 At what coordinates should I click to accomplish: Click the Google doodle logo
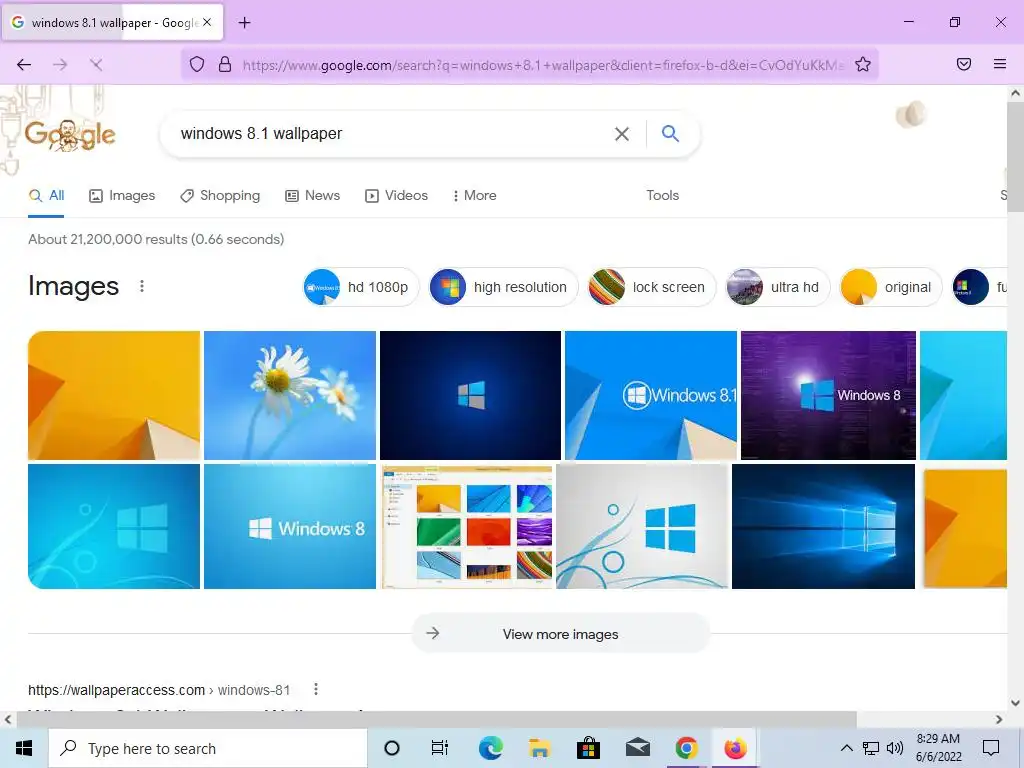70,135
